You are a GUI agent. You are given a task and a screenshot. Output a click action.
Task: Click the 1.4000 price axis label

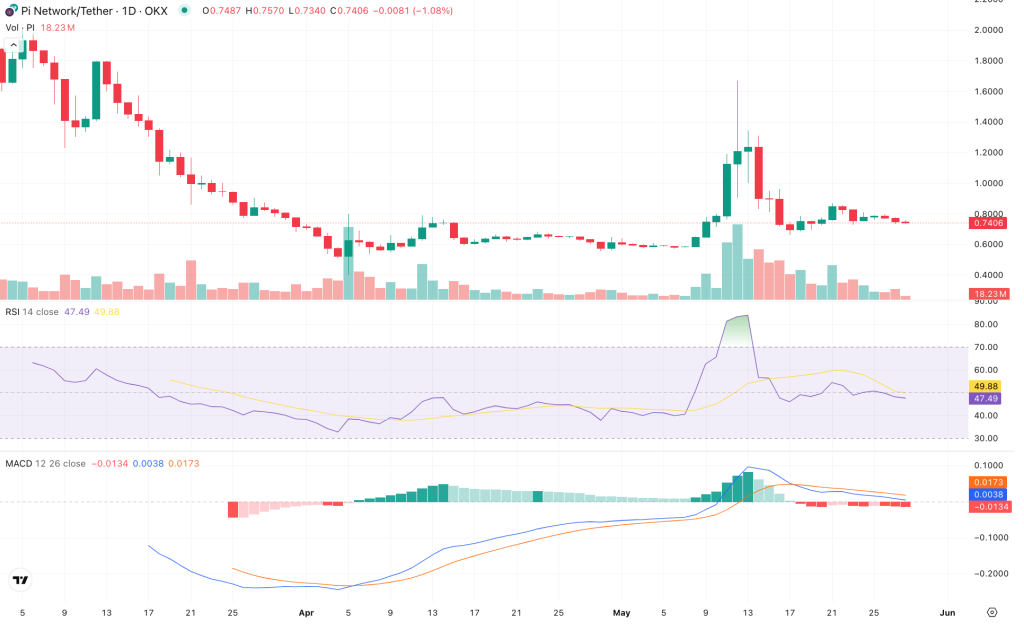(988, 122)
